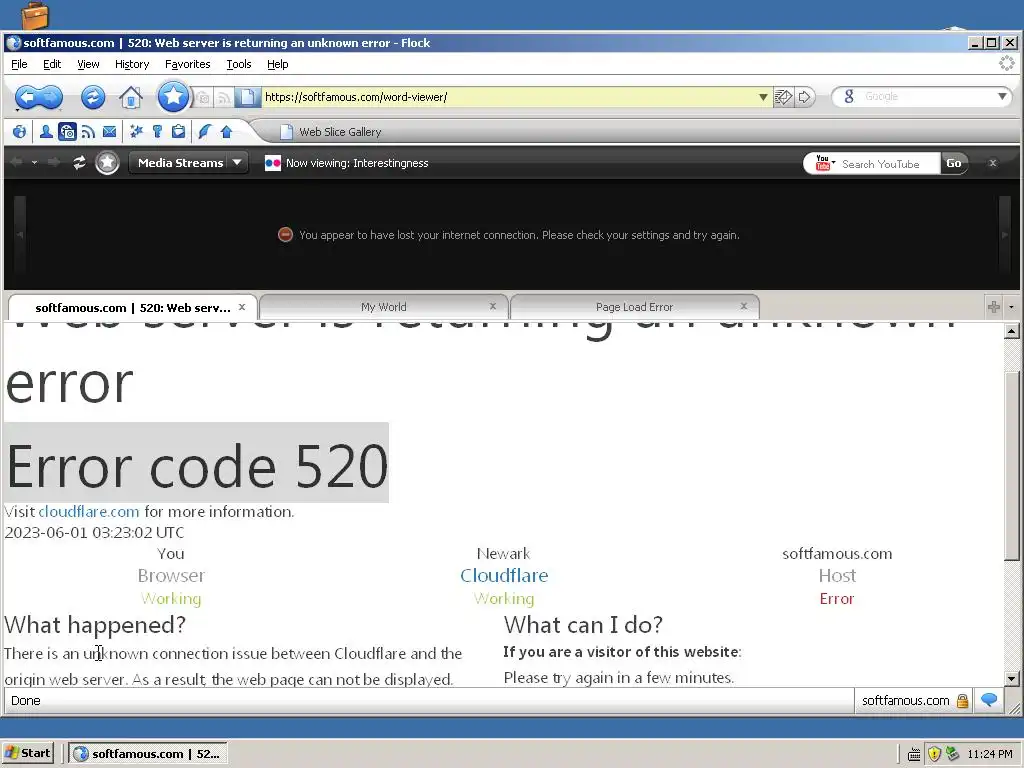Open the Tools menu
1024x768 pixels.
click(239, 64)
